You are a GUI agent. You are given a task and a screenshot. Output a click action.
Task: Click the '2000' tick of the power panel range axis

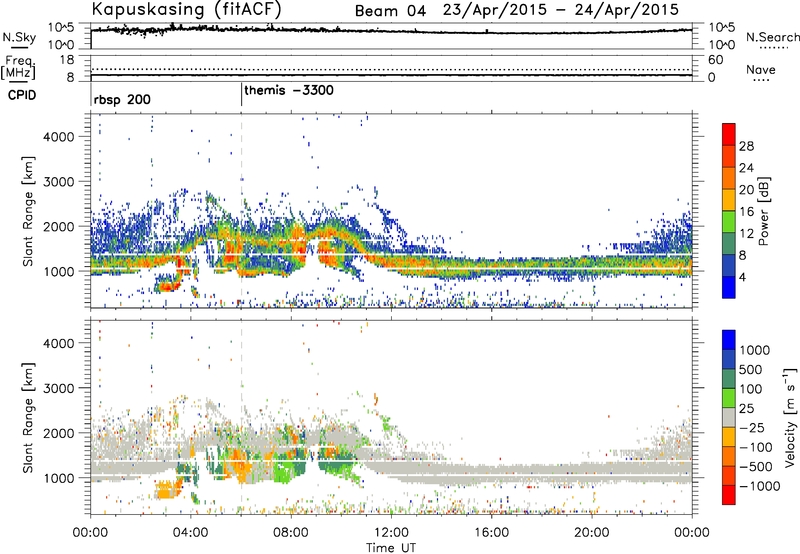click(58, 226)
